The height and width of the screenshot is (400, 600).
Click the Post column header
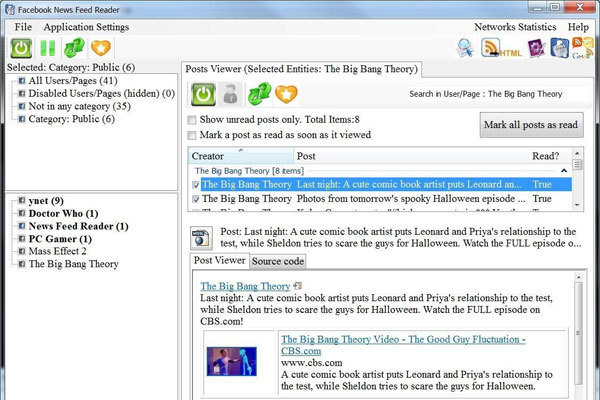pyautogui.click(x=411, y=156)
